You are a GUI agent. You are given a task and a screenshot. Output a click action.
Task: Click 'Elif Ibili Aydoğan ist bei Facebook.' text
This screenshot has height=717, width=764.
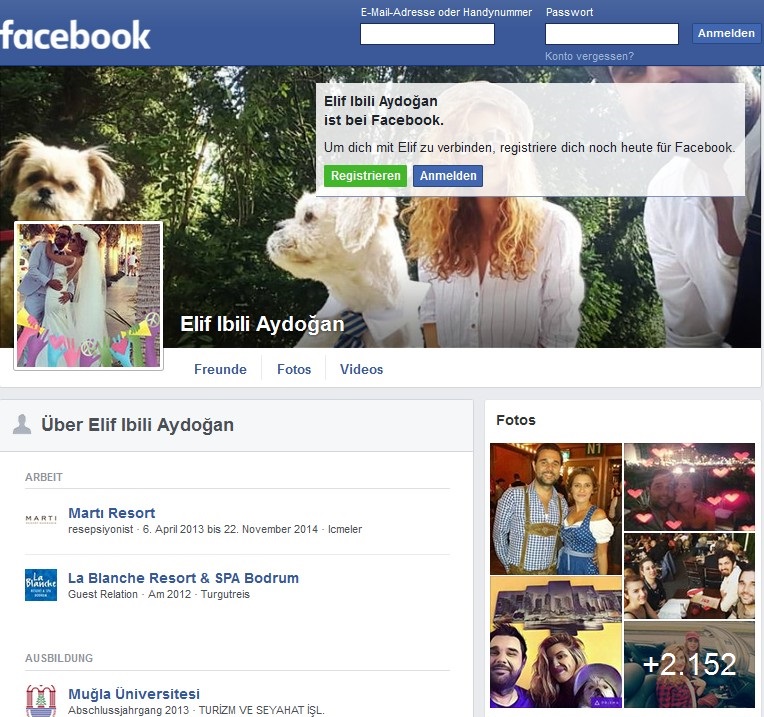384,111
